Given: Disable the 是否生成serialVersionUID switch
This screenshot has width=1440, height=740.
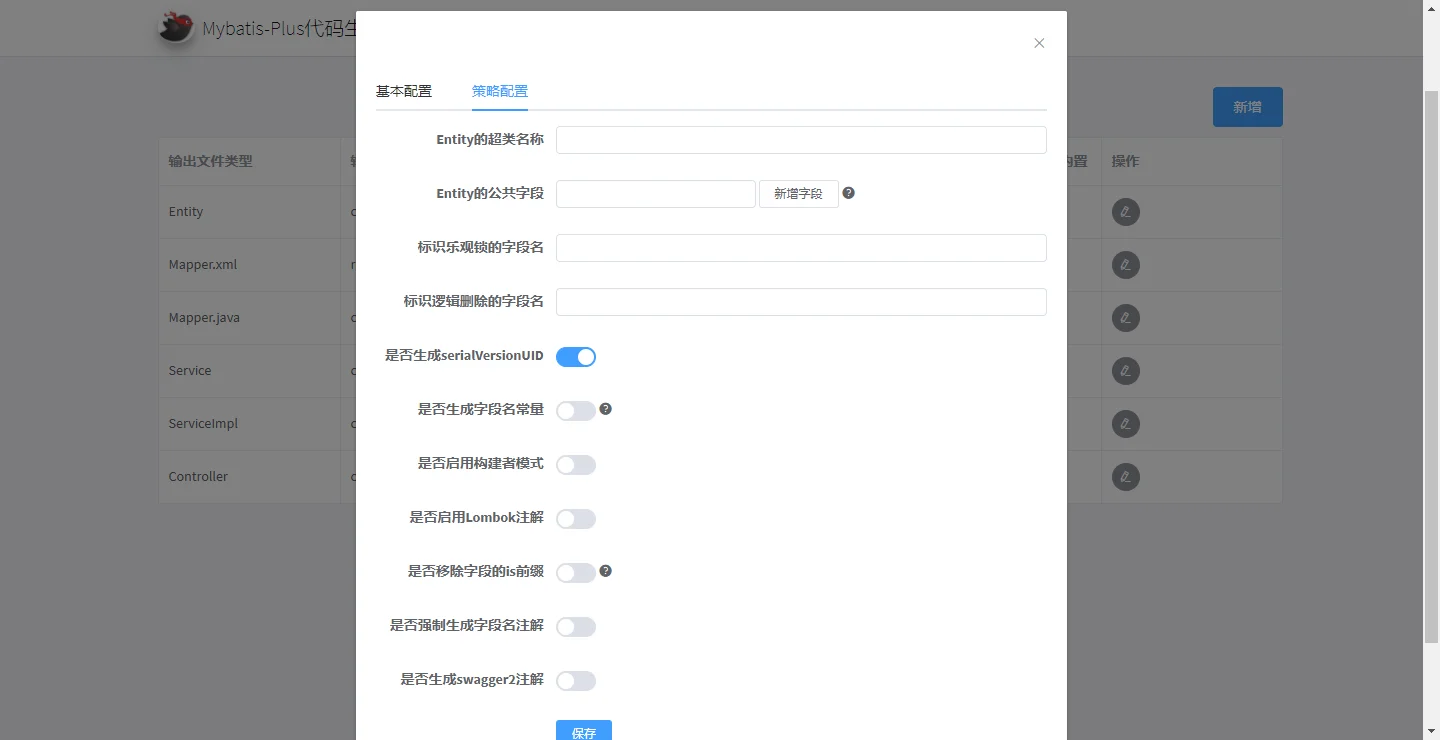Looking at the screenshot, I should coord(576,357).
